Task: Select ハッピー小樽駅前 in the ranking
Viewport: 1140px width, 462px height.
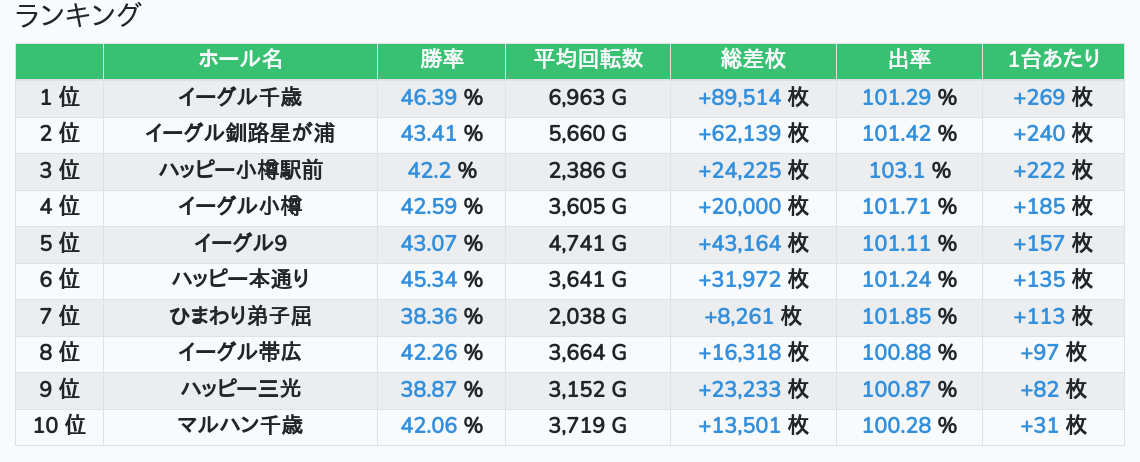Action: 240,170
